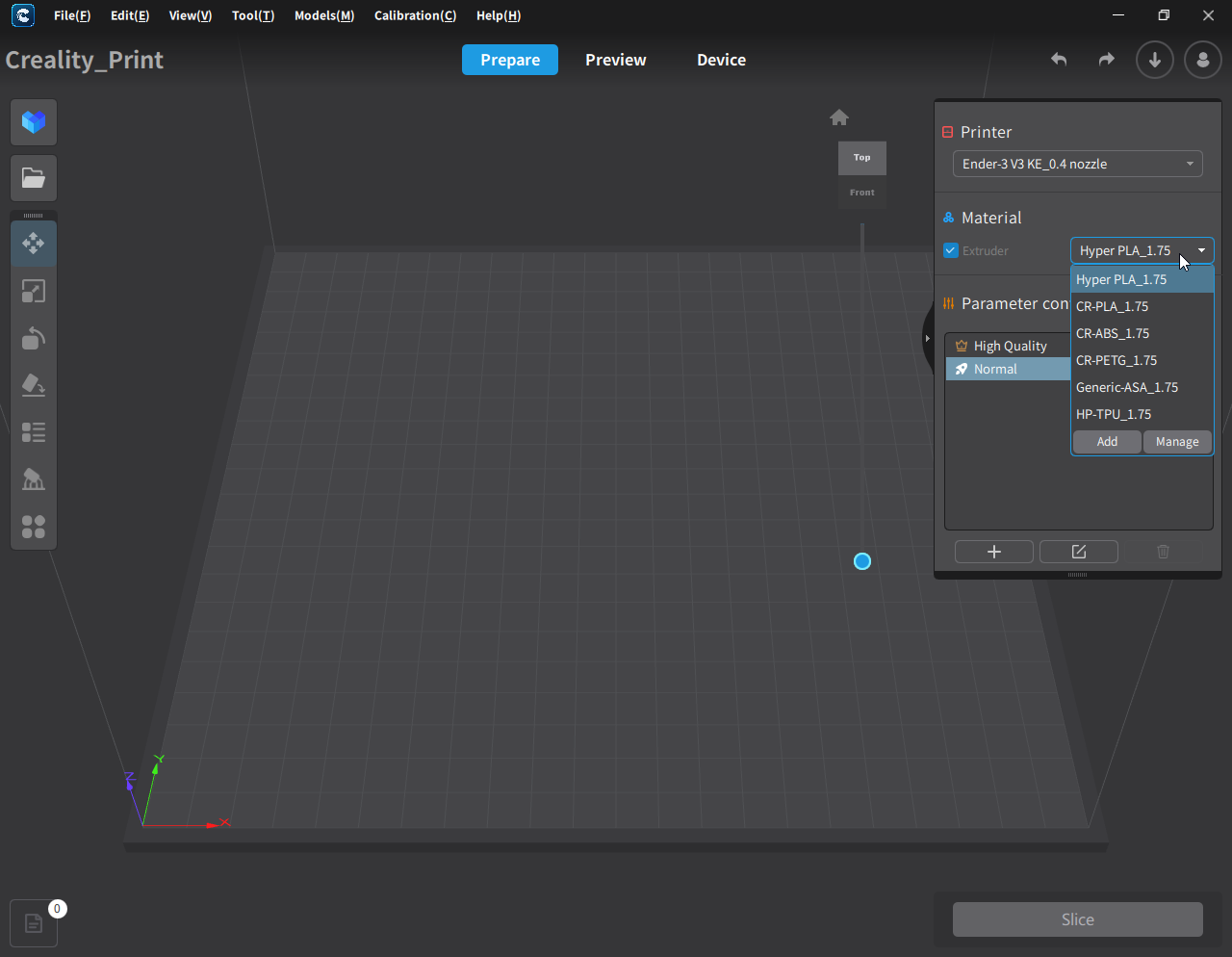Viewport: 1232px width, 957px height.
Task: Open the Calibration menu
Action: tap(416, 15)
